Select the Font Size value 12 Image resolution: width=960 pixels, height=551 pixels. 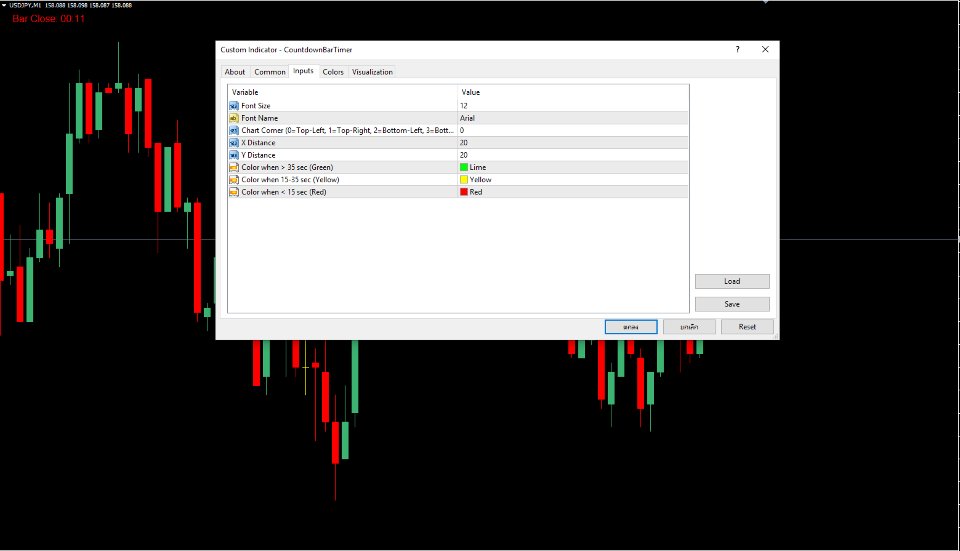(463, 106)
